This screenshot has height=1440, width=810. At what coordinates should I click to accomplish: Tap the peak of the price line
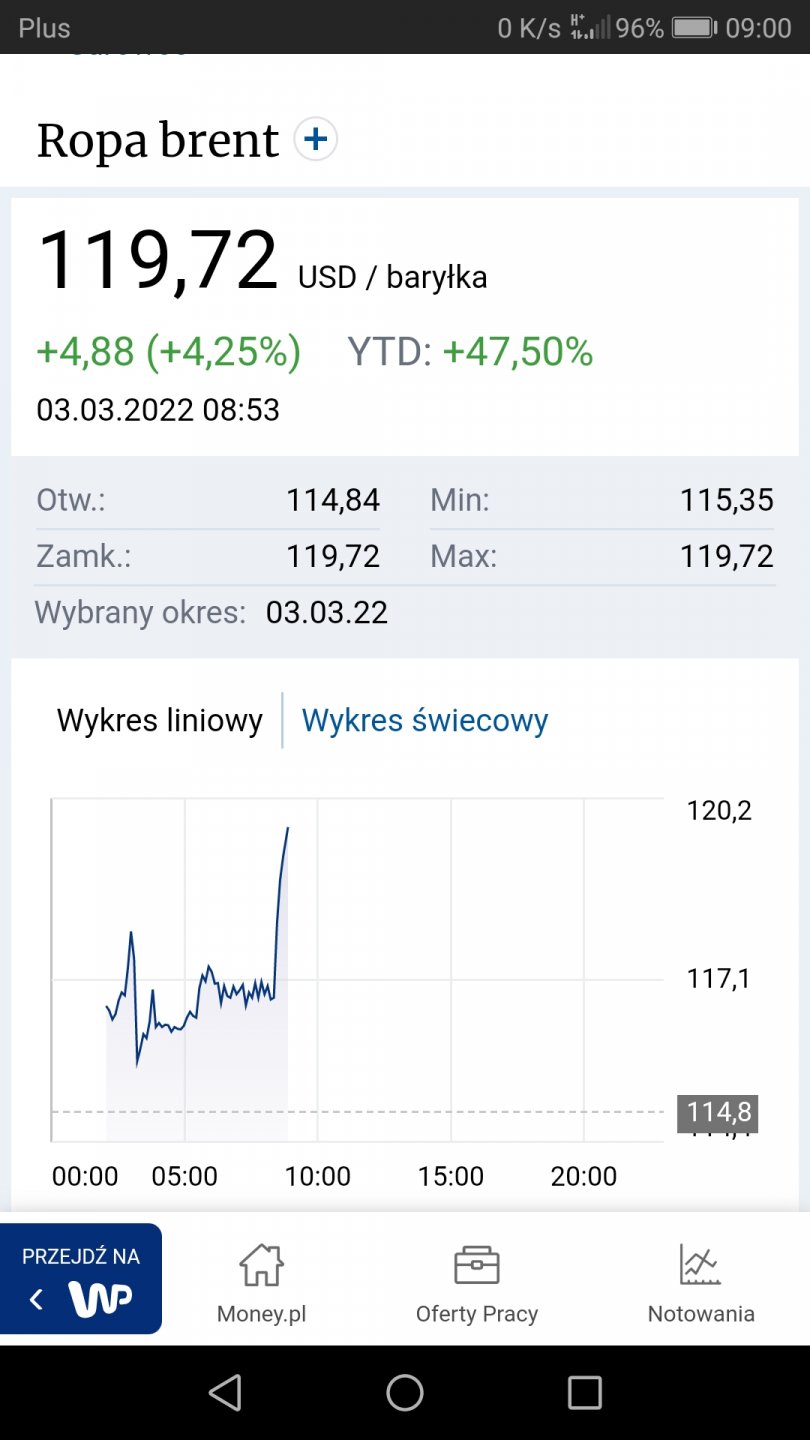click(x=288, y=829)
